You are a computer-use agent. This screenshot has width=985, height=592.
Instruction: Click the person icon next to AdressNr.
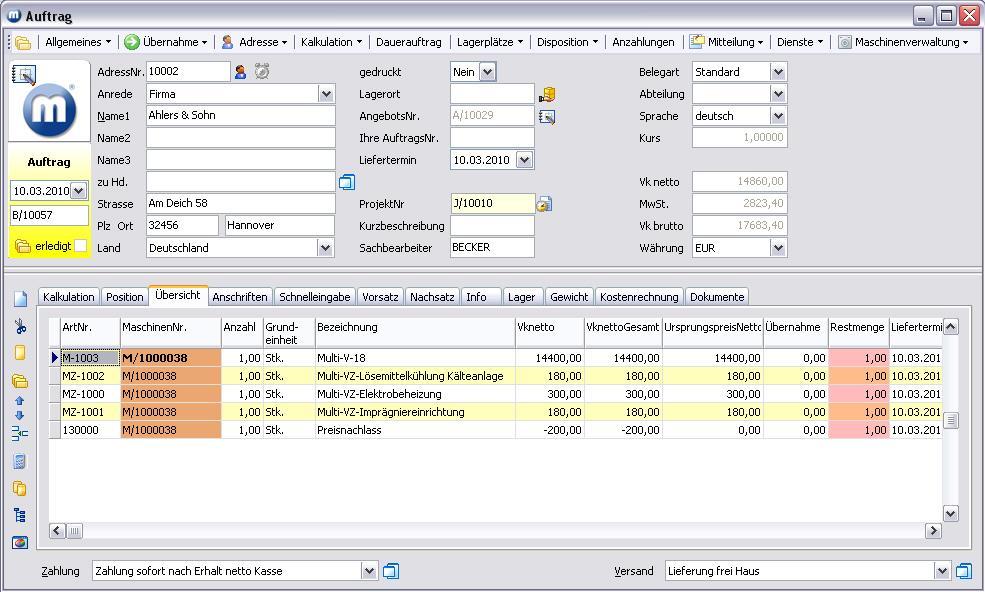coord(240,72)
